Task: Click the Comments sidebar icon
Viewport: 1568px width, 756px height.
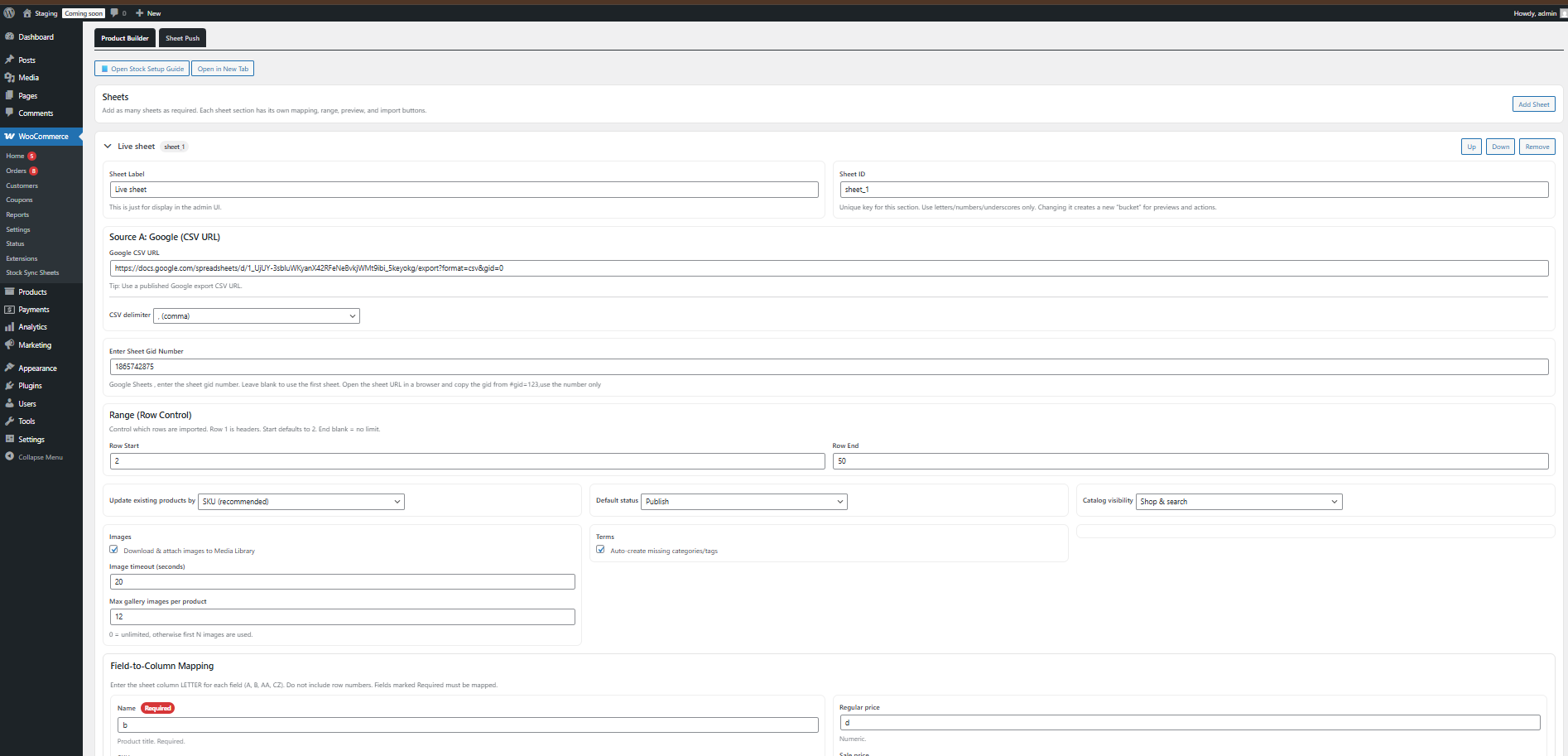Action: (x=11, y=113)
